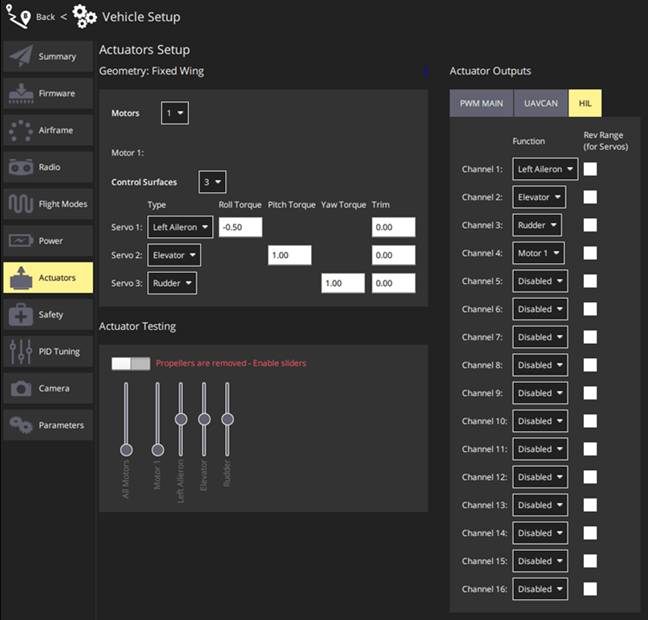This screenshot has height=620, width=648.
Task: Switch to the UAVCAN tab
Action: [x=541, y=103]
